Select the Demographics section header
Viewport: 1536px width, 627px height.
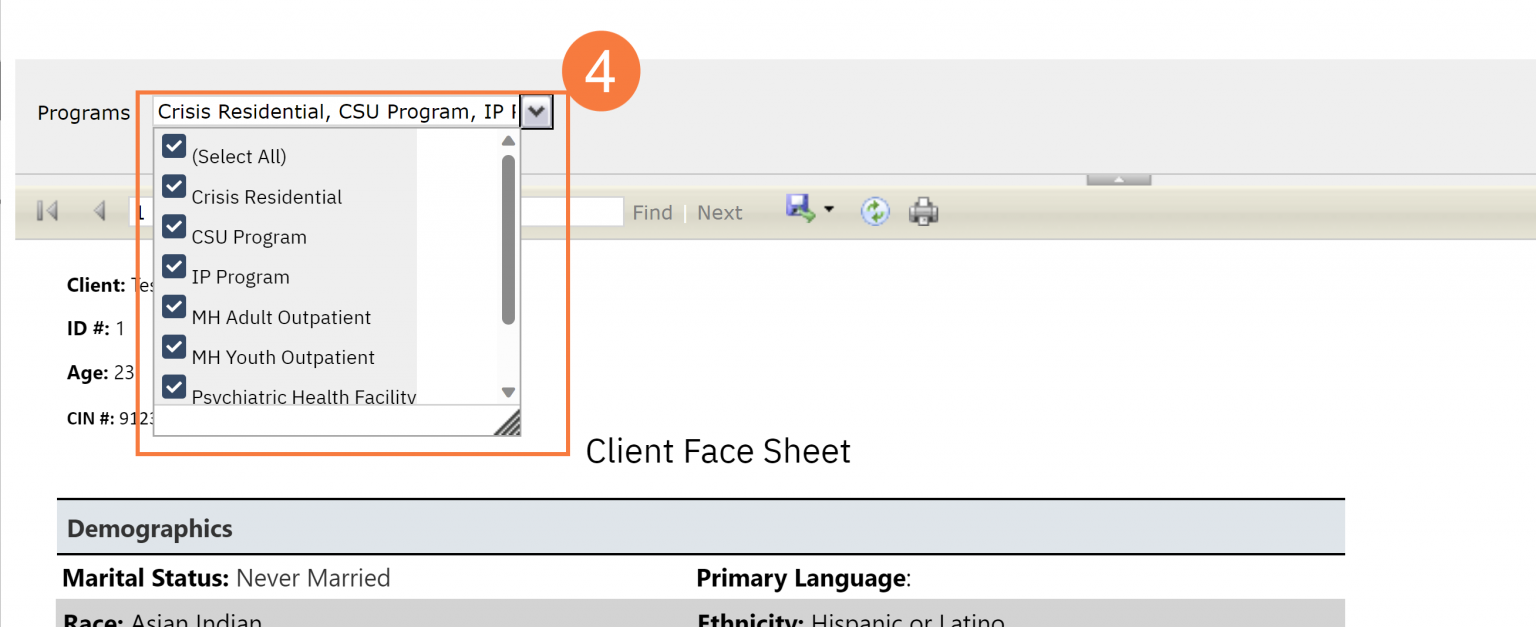[x=148, y=528]
